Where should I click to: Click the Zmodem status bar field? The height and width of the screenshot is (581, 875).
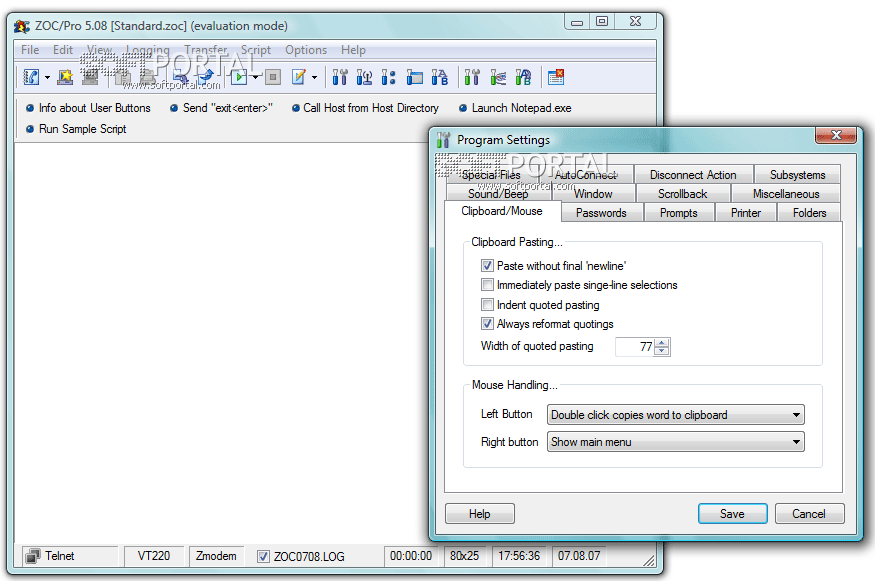[216, 556]
